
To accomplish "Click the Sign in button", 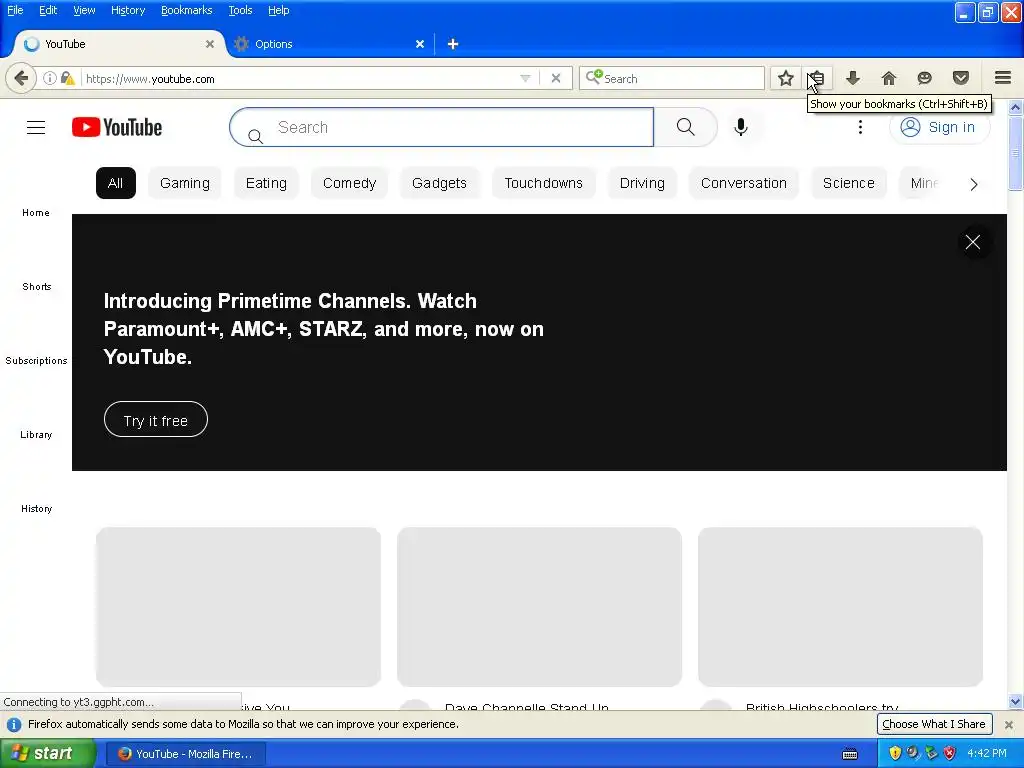I will click(x=939, y=127).
